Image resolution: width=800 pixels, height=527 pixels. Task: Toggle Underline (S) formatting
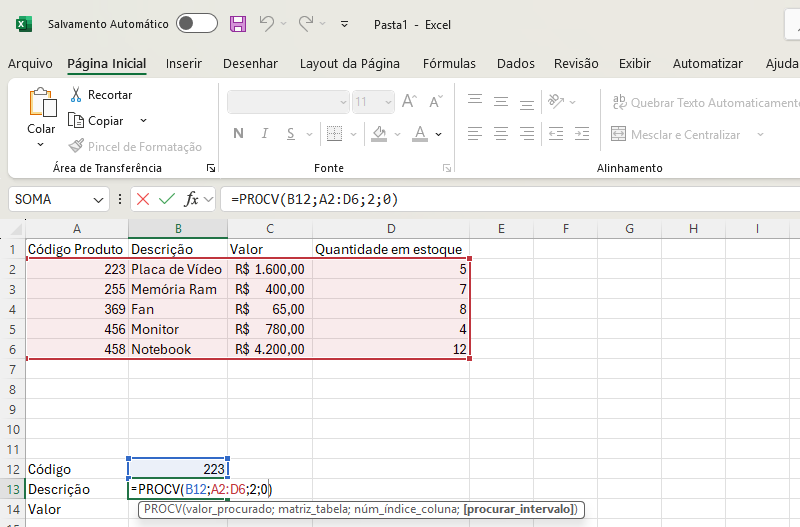tap(291, 134)
